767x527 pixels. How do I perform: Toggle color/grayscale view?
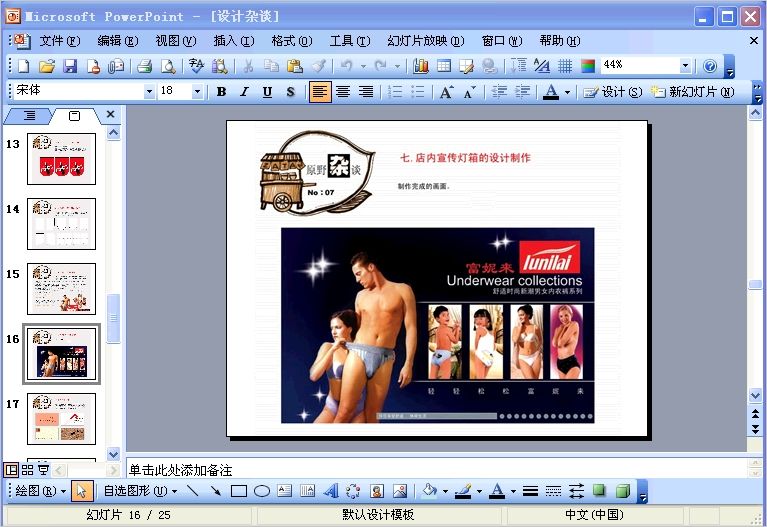[x=588, y=66]
